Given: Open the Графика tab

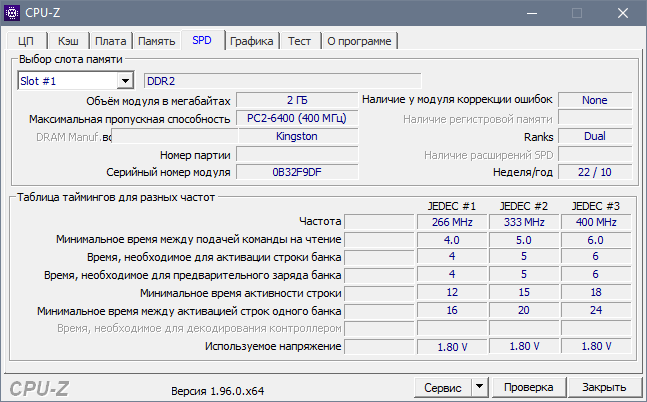Looking at the screenshot, I should [x=252, y=41].
